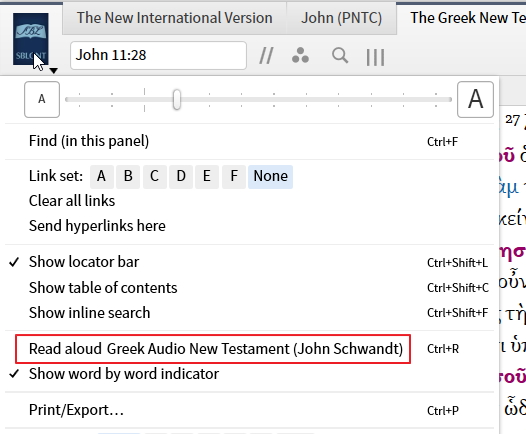Image resolution: width=526 pixels, height=434 pixels.
Task: Increase text size with large A button
Action: [x=475, y=99]
